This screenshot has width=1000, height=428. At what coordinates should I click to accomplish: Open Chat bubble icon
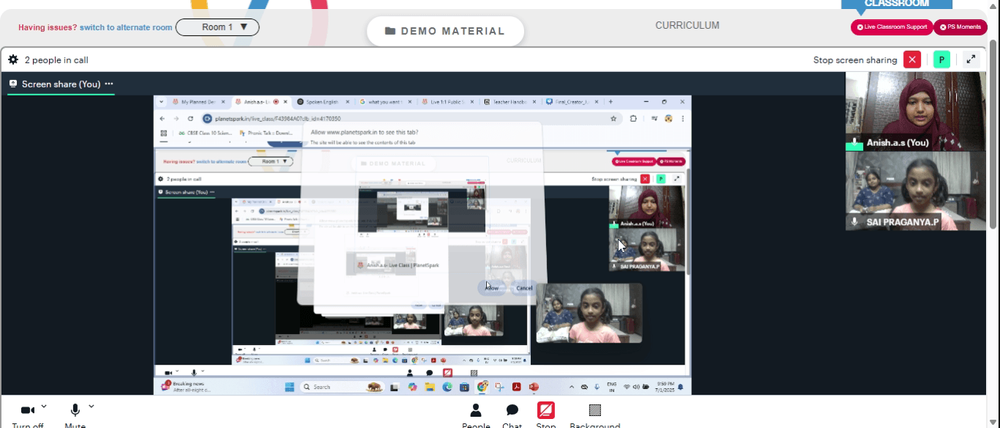(511, 410)
